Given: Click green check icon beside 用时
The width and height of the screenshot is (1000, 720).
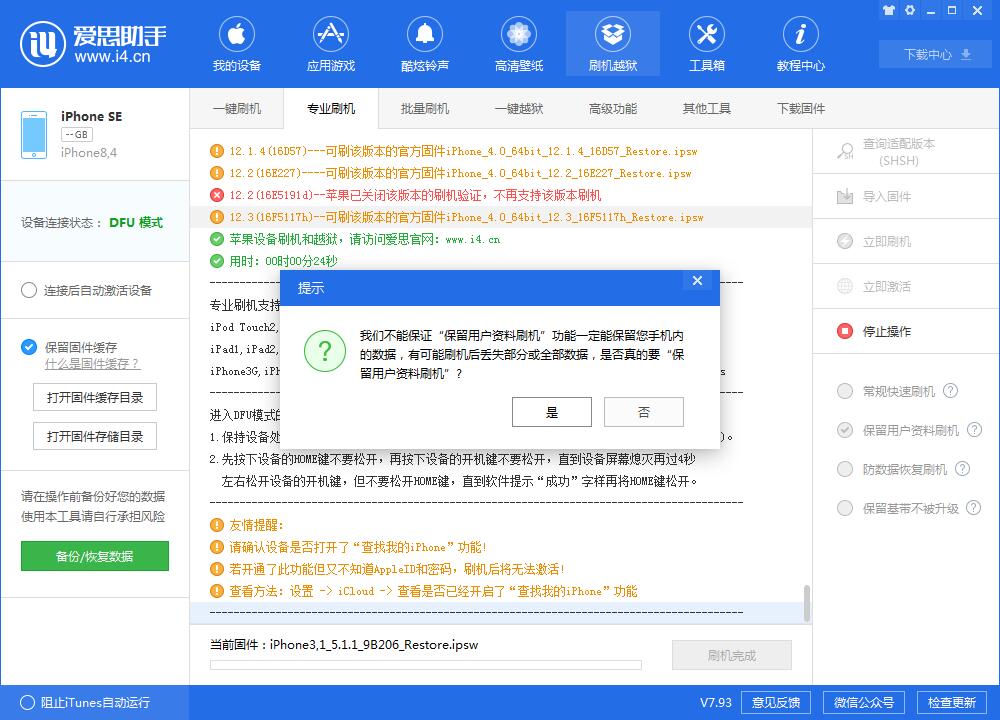Looking at the screenshot, I should pyautogui.click(x=217, y=261).
